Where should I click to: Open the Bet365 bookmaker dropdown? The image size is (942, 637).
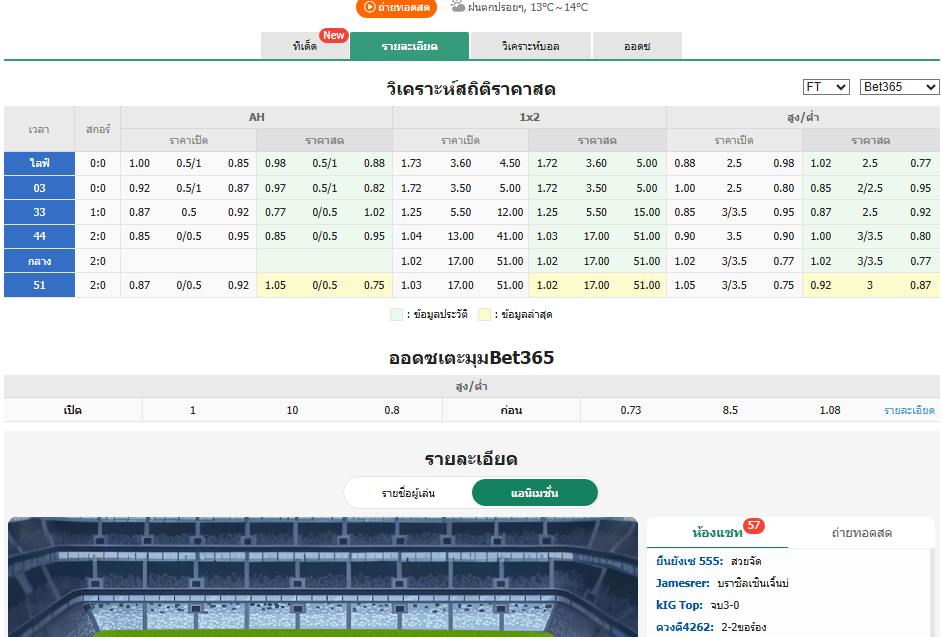[898, 87]
